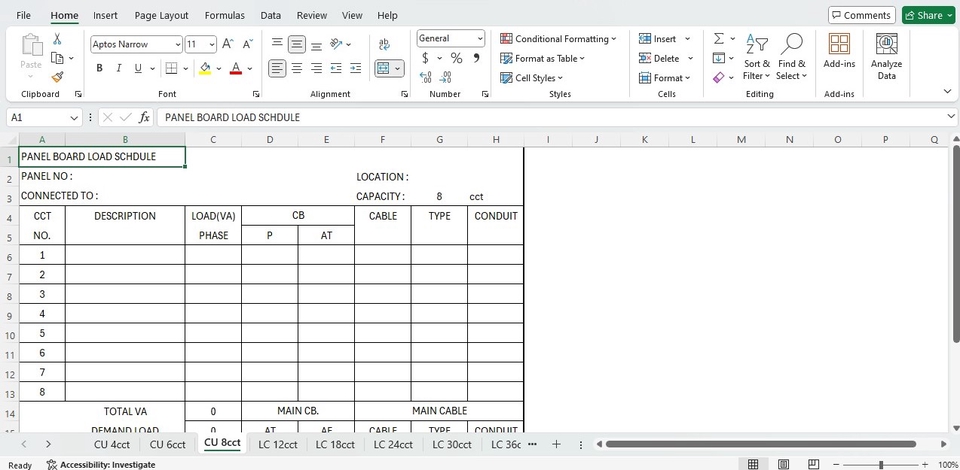Open the File menu
Image resolution: width=960 pixels, height=470 pixels.
click(x=23, y=15)
